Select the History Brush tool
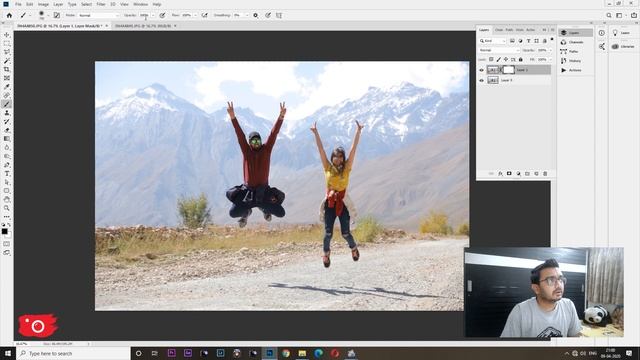The width and height of the screenshot is (640, 360). pos(7,122)
